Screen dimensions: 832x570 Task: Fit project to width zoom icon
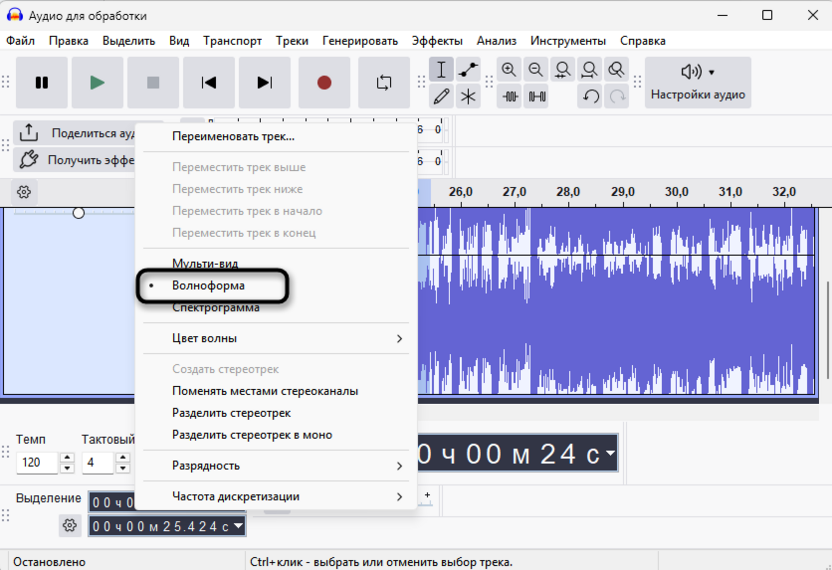(590, 70)
